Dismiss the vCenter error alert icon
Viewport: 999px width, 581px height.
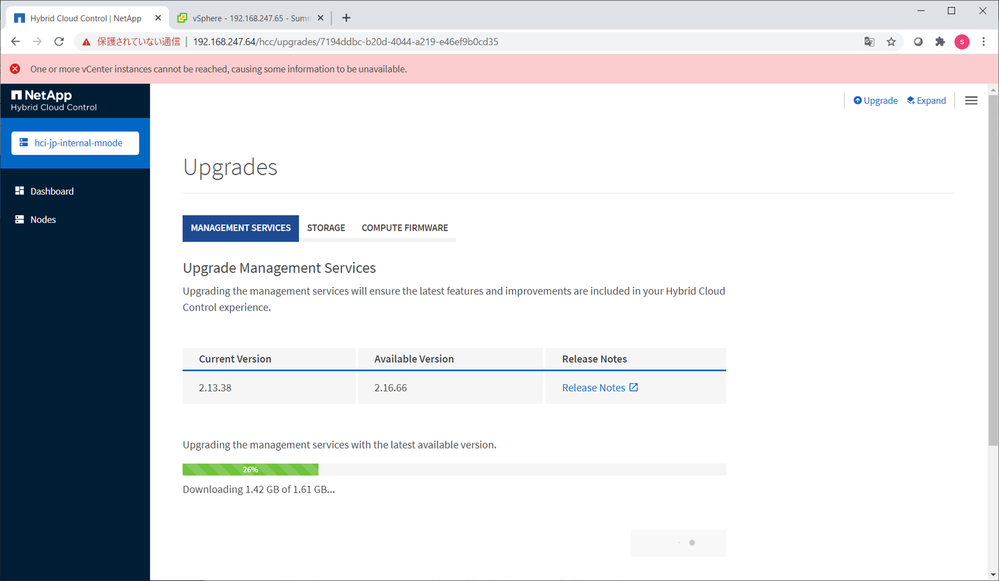(15, 69)
